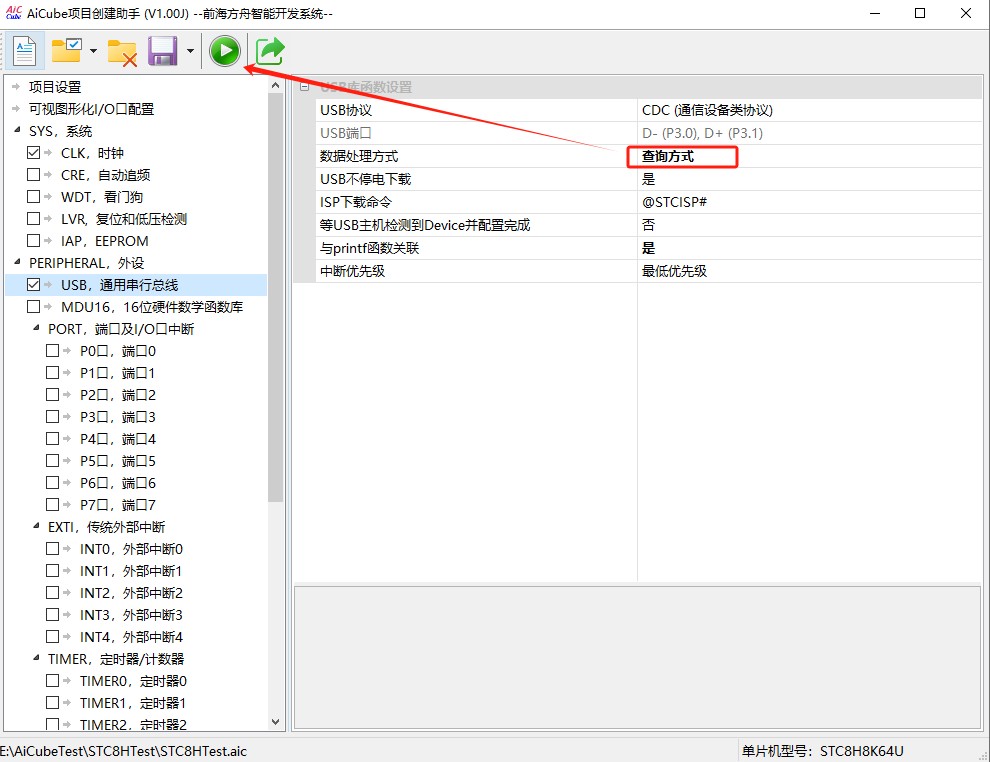Click the new project document icon

24,51
